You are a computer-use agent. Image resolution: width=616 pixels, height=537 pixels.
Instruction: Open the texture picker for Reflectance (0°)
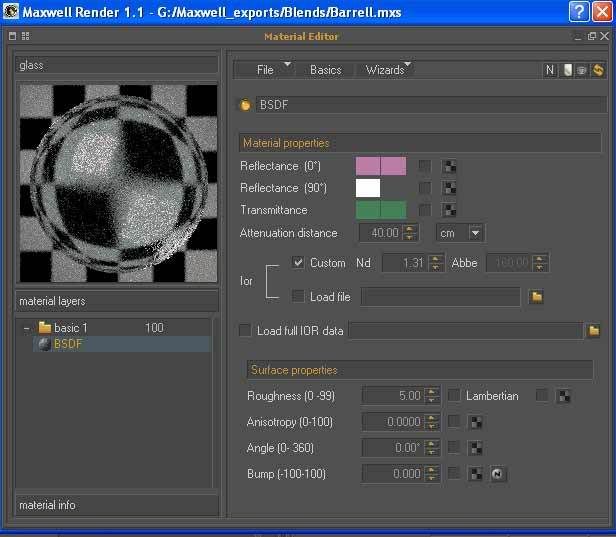[x=450, y=166]
